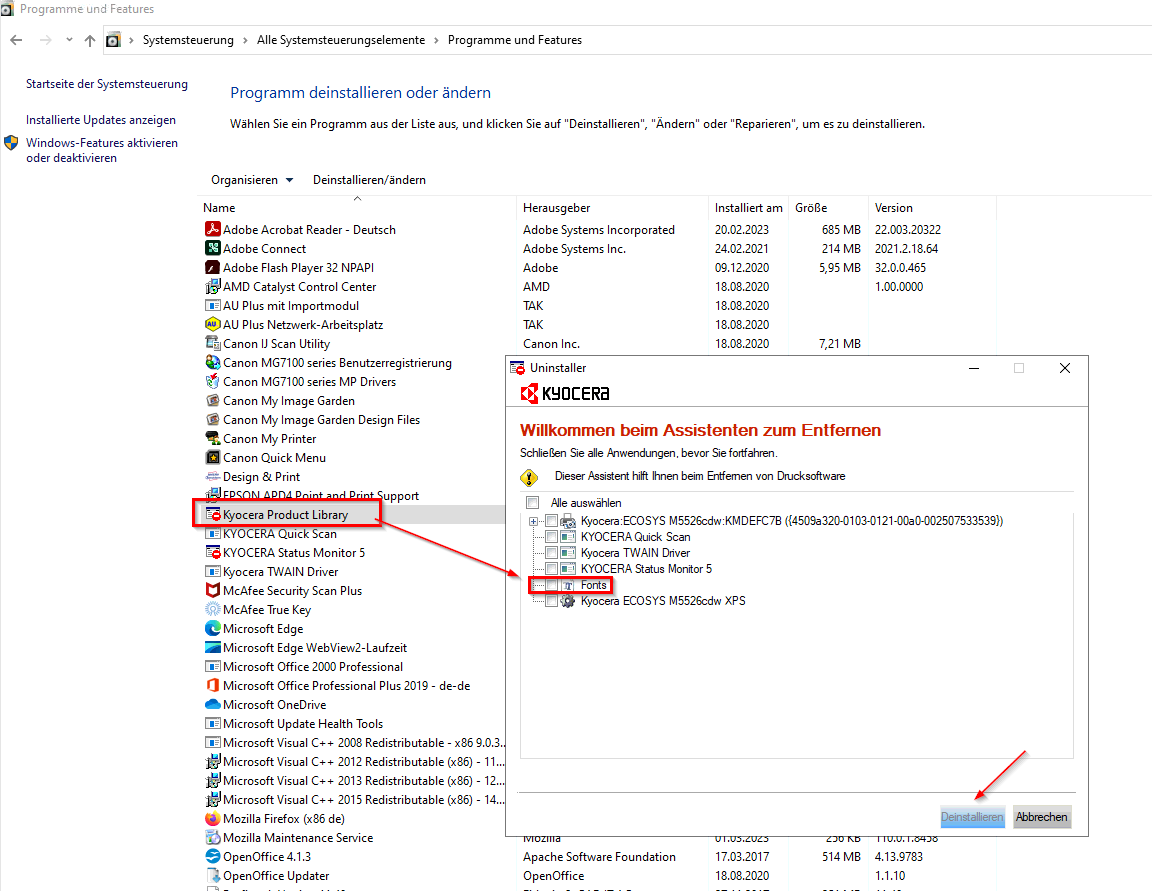Open Startseite der Systemsteuerung link

[107, 84]
